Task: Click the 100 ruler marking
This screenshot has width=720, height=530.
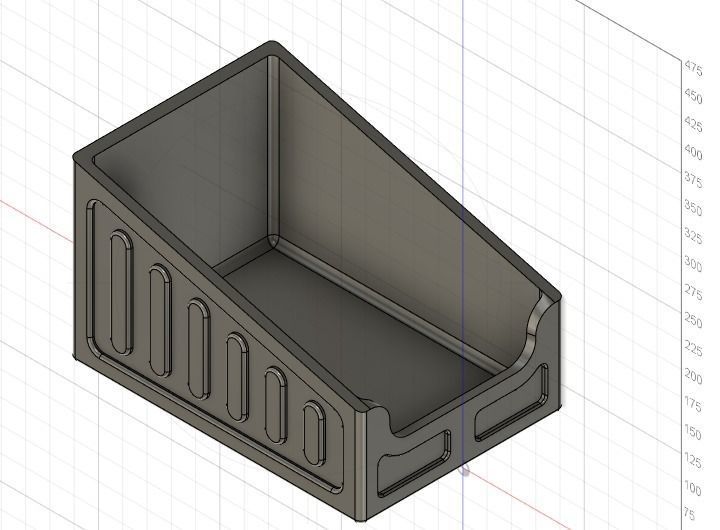Action: tap(693, 489)
